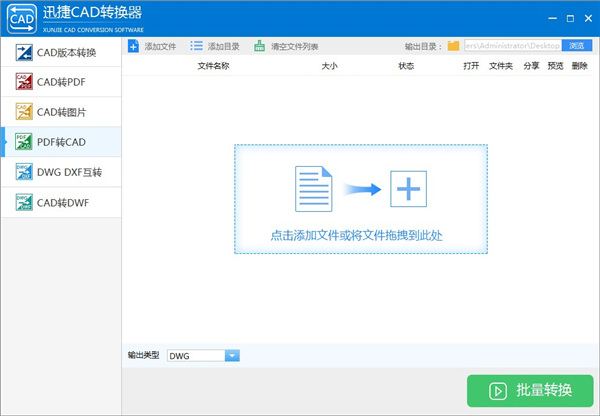Click the 状态 column header
The height and width of the screenshot is (416, 600).
pyautogui.click(x=406, y=66)
